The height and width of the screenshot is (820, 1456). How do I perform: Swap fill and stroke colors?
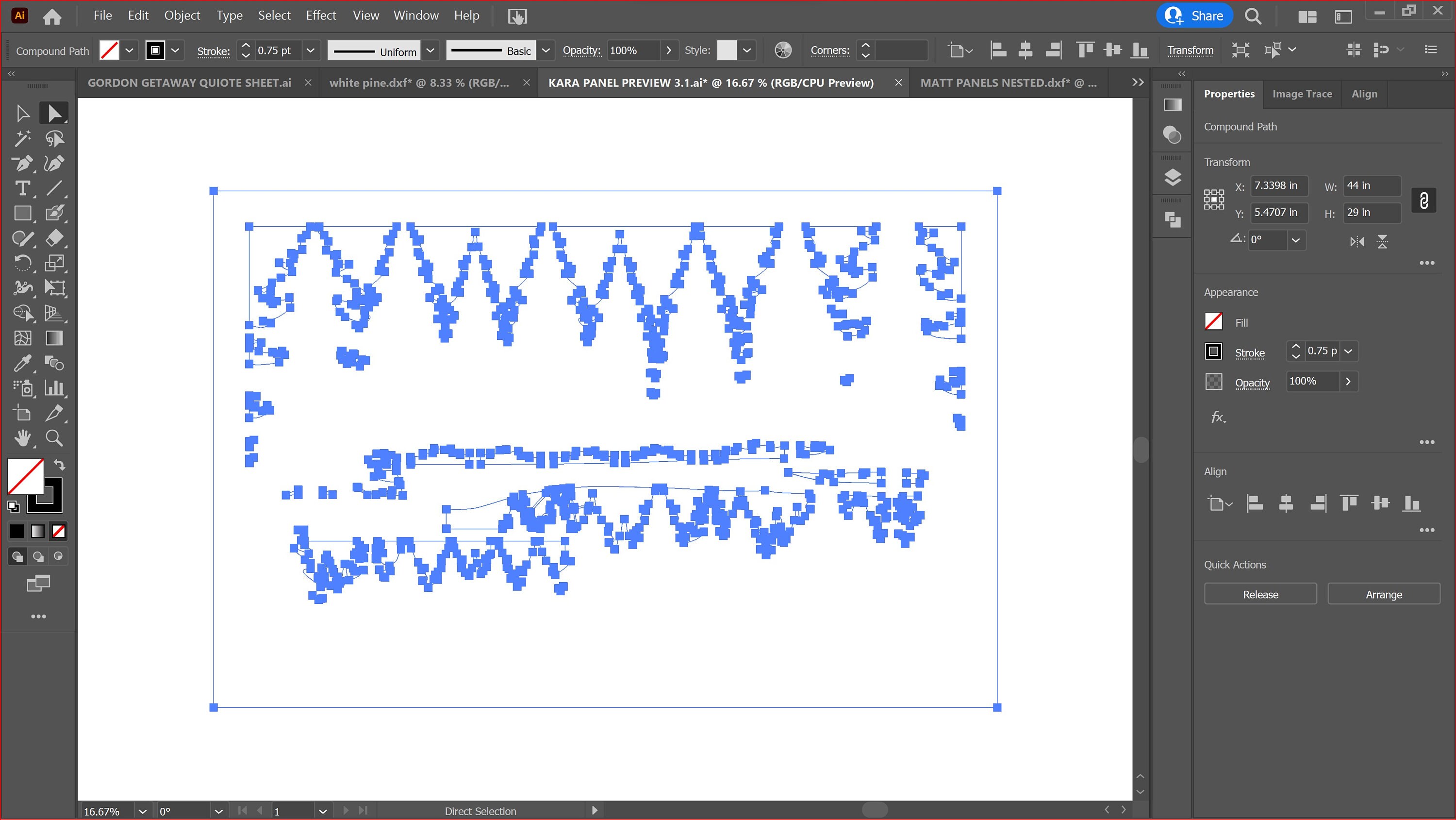tap(60, 465)
